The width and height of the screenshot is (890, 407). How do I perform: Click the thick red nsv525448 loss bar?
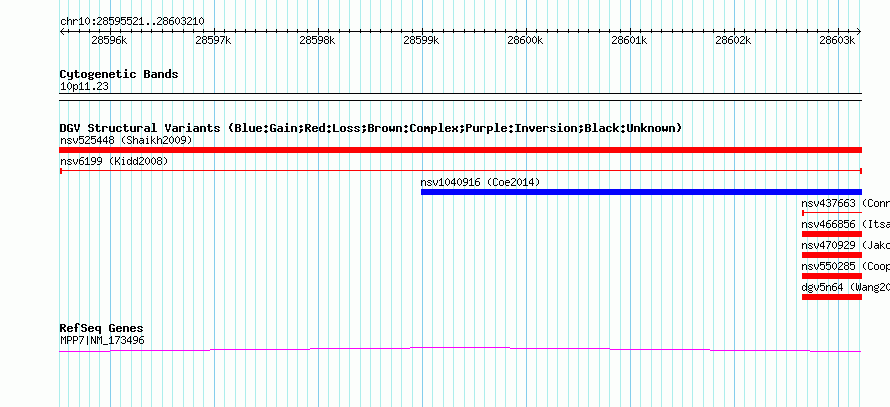click(x=460, y=150)
